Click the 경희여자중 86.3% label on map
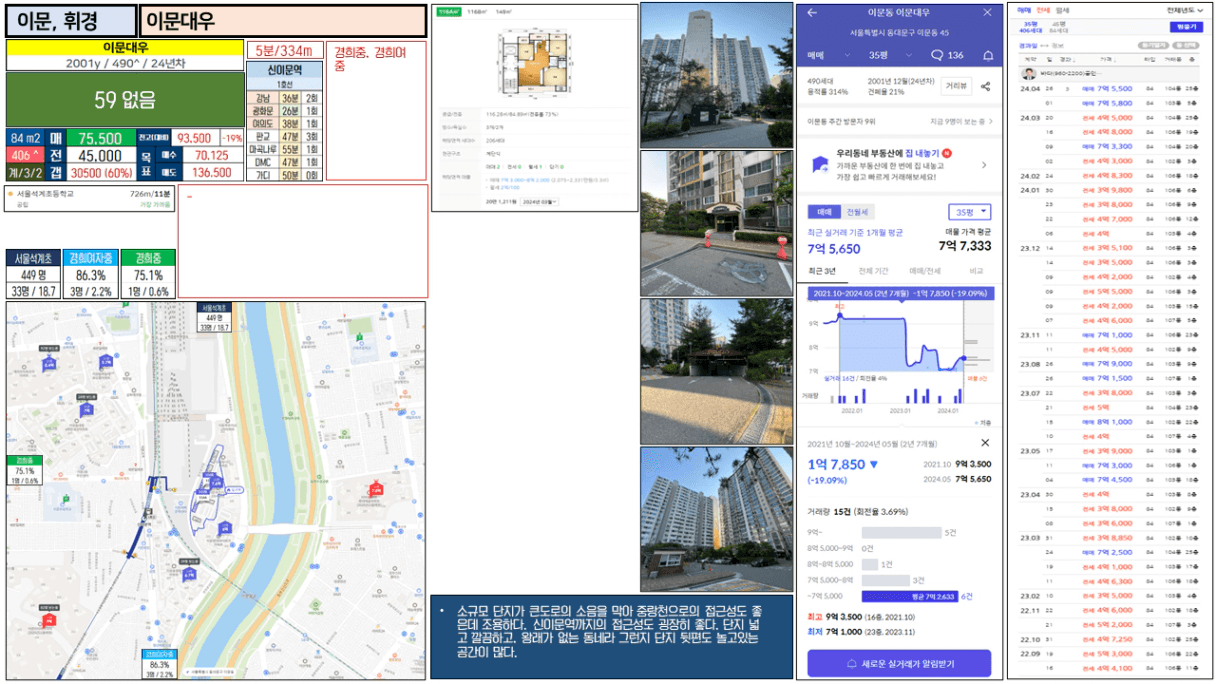Viewport: 1216px width, 684px height. click(x=158, y=664)
